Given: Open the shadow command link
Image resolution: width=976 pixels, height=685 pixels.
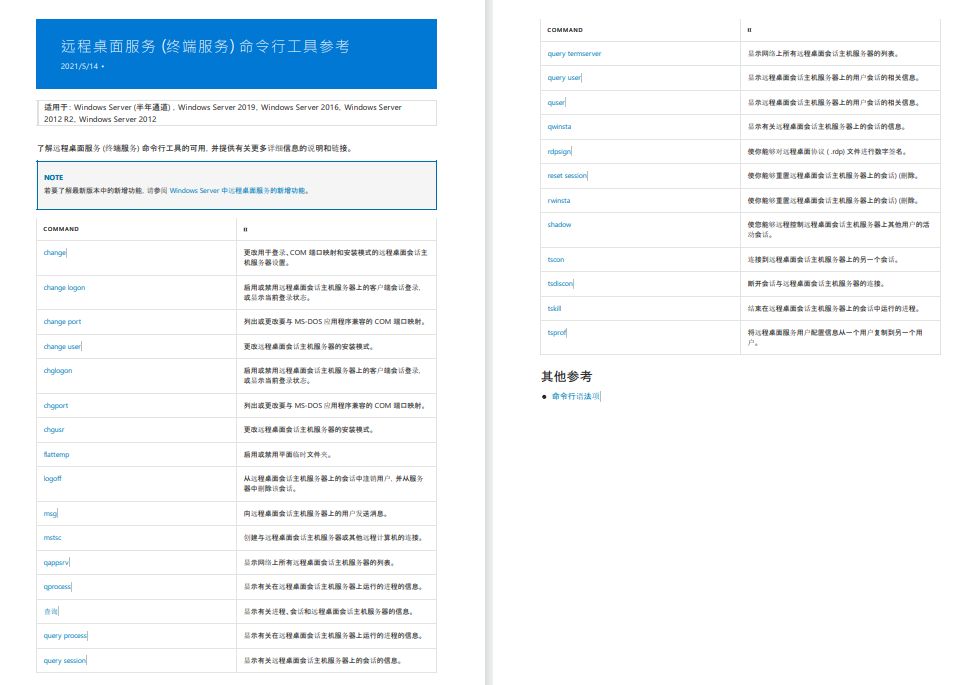Looking at the screenshot, I should pos(560,225).
